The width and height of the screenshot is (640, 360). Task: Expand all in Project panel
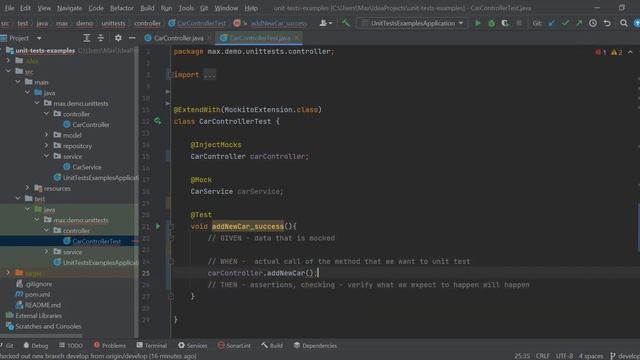(87, 38)
